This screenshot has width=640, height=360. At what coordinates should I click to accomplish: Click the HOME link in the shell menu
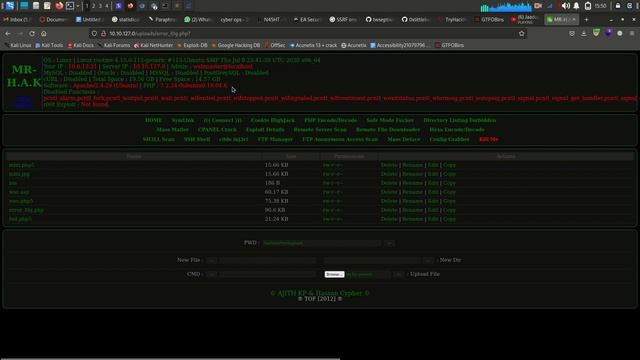pyautogui.click(x=153, y=120)
